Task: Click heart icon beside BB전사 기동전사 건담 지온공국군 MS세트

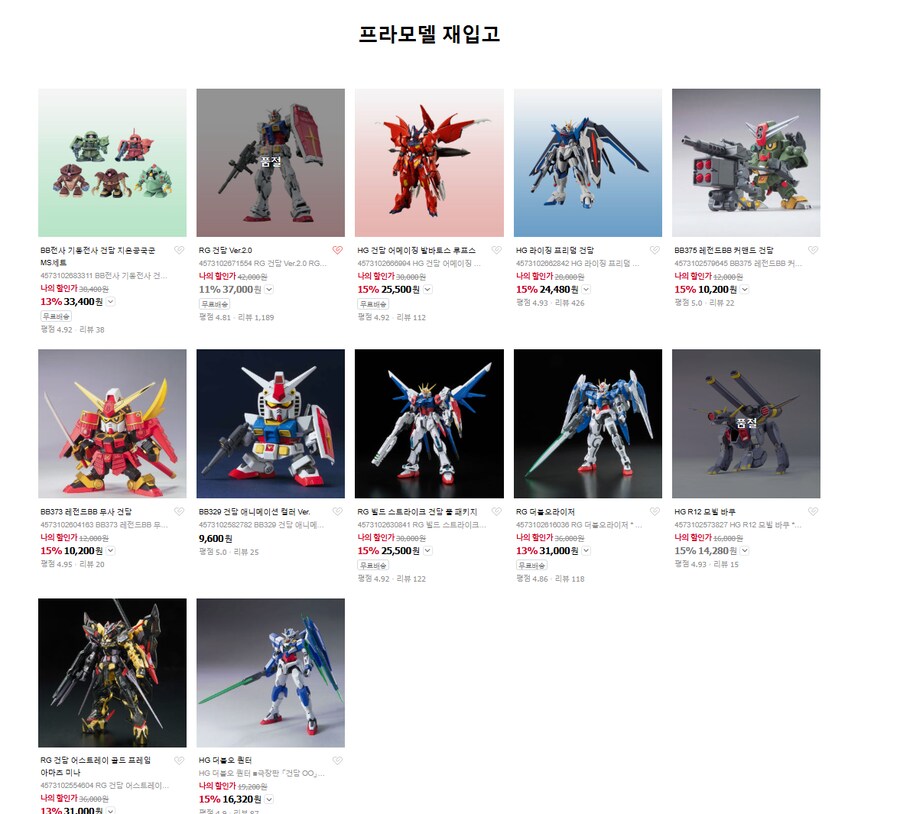Action: point(179,250)
